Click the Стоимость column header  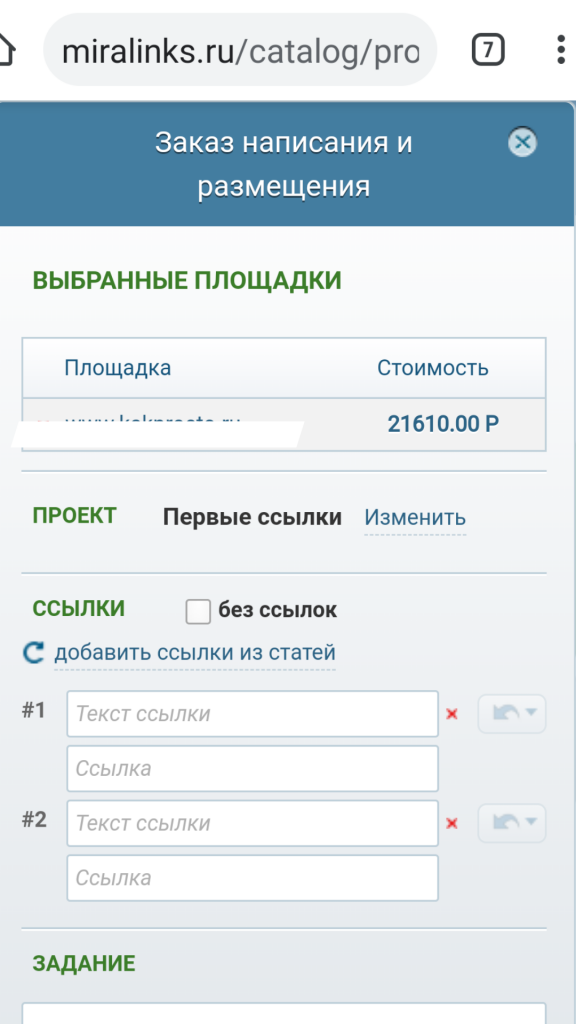432,368
